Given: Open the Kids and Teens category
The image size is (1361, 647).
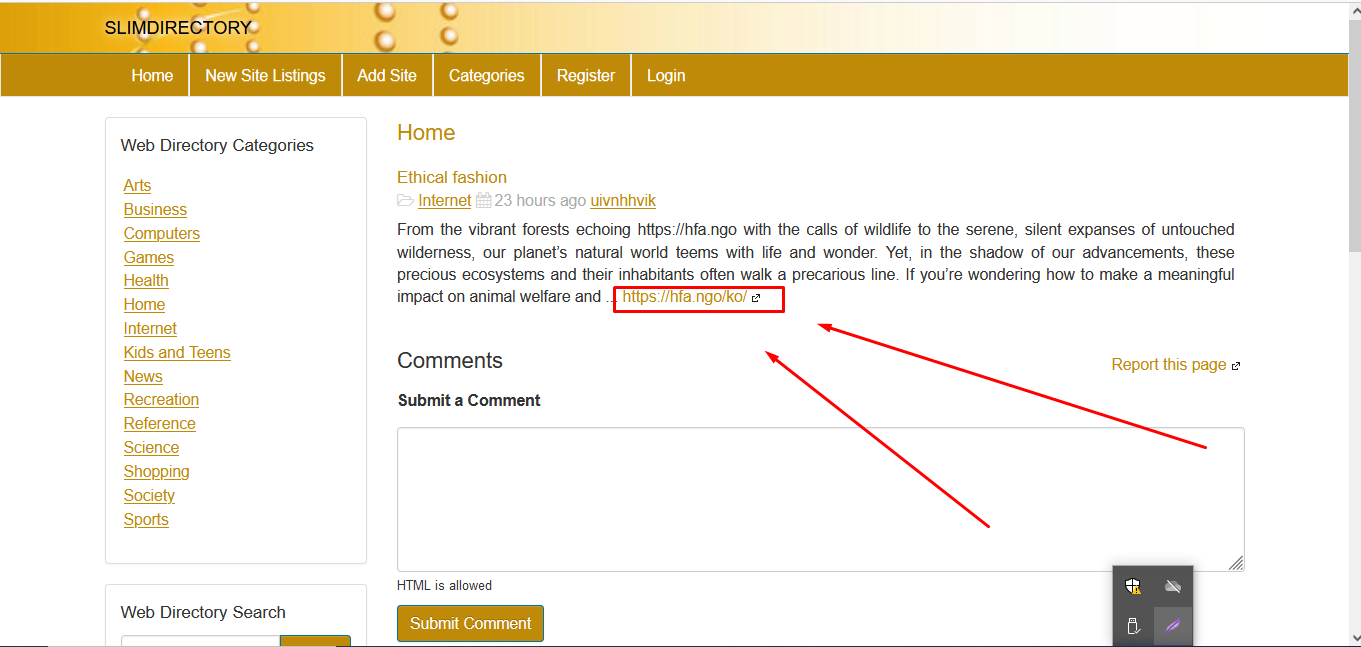Looking at the screenshot, I should [177, 353].
